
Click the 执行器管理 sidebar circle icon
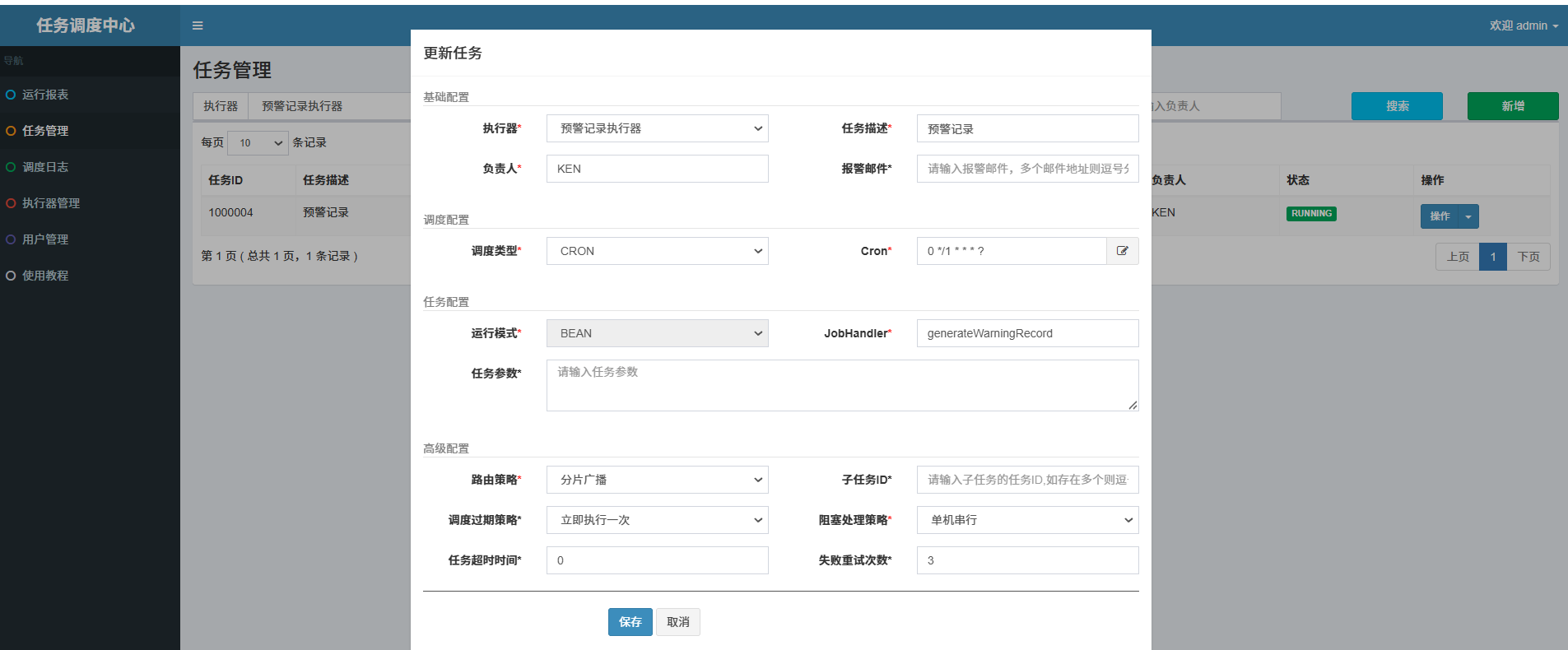point(11,203)
